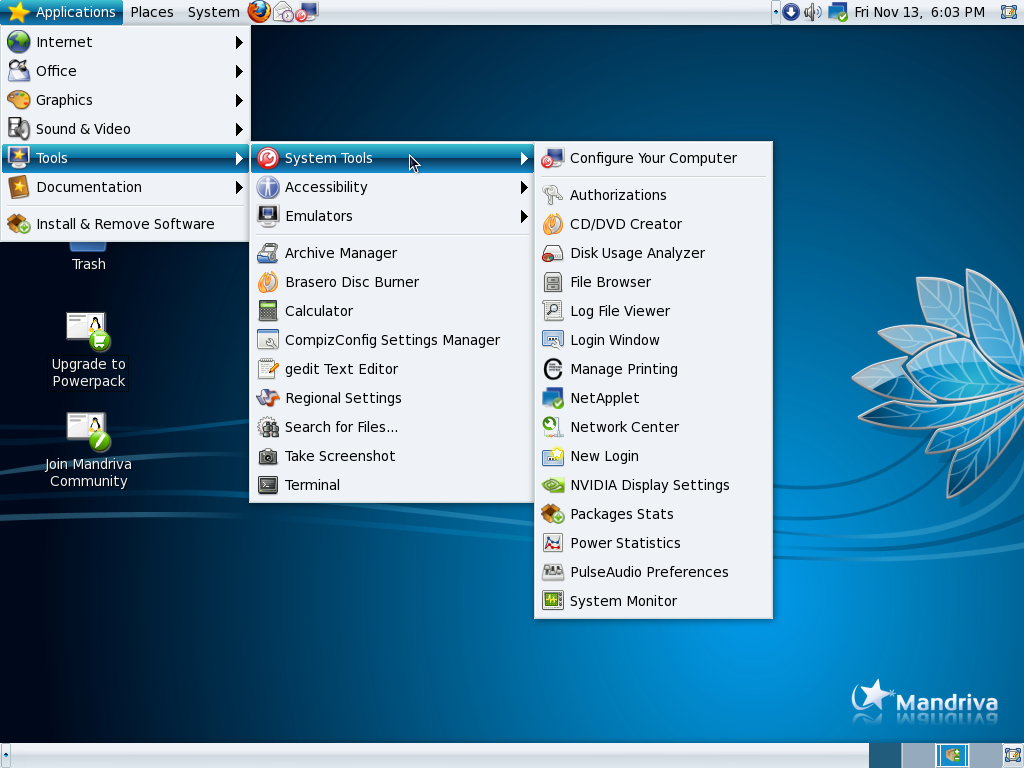Expand the Accessibility submenu arrow
This screenshot has height=768, width=1024.
click(x=524, y=187)
